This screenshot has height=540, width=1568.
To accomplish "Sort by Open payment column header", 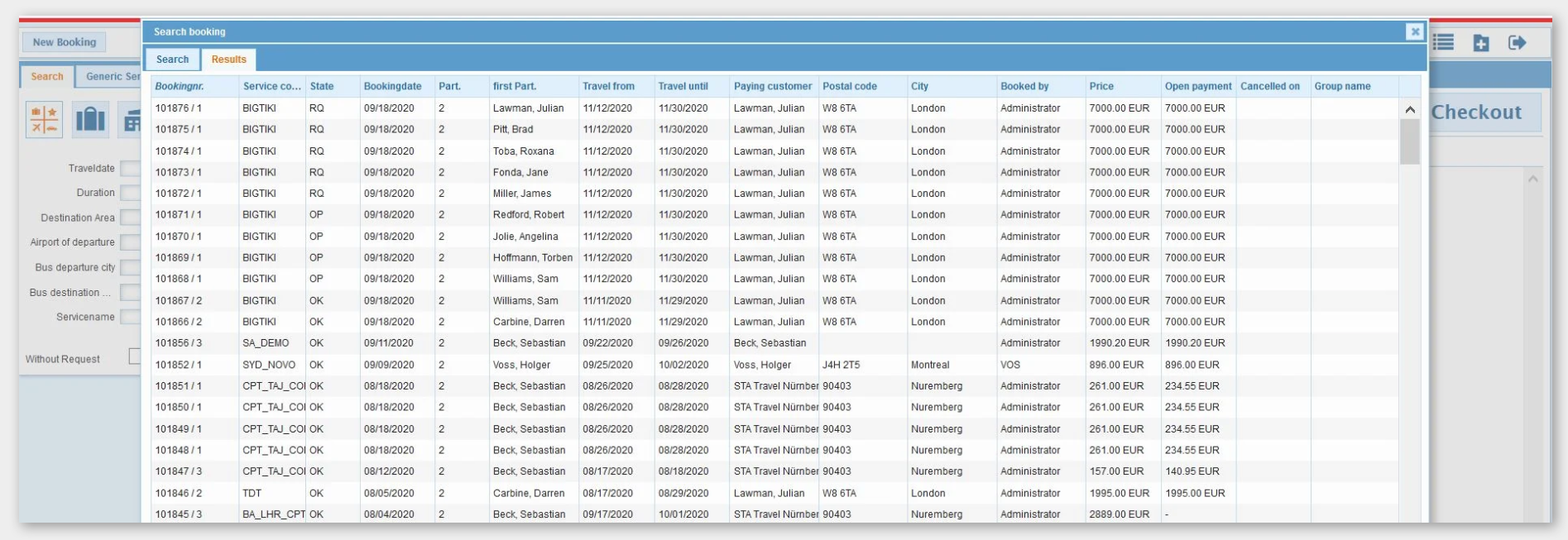I will point(1199,86).
